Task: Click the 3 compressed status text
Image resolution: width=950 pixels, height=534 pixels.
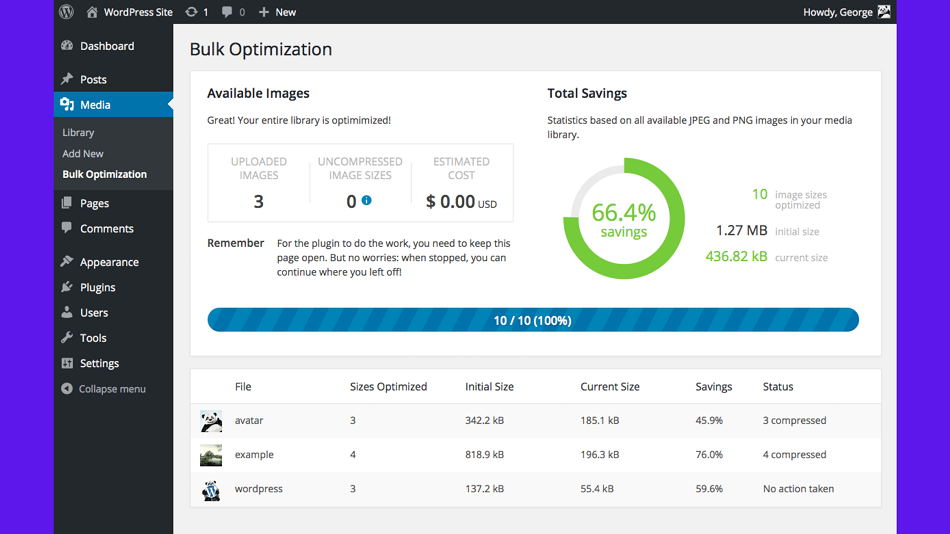Action: [794, 420]
